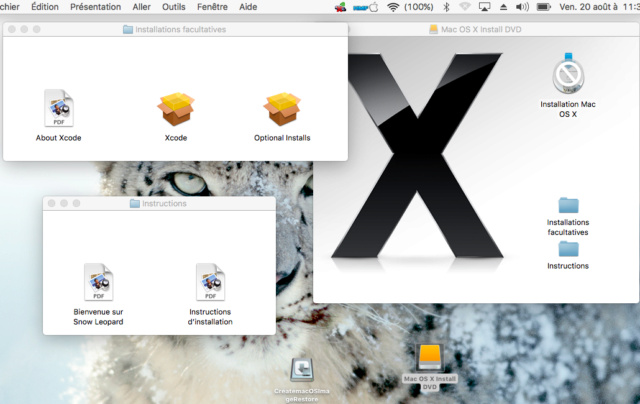Open the About Xcode PDF file
The width and height of the screenshot is (640, 404).
59,109
